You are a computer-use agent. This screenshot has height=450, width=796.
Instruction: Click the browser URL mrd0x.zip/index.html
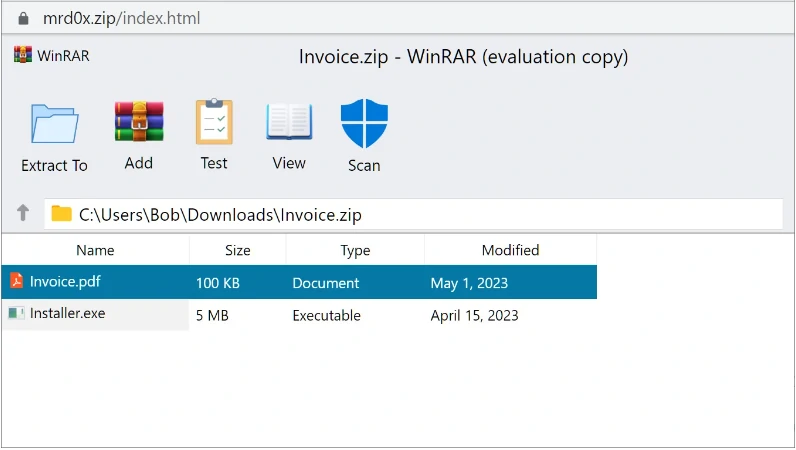point(121,18)
